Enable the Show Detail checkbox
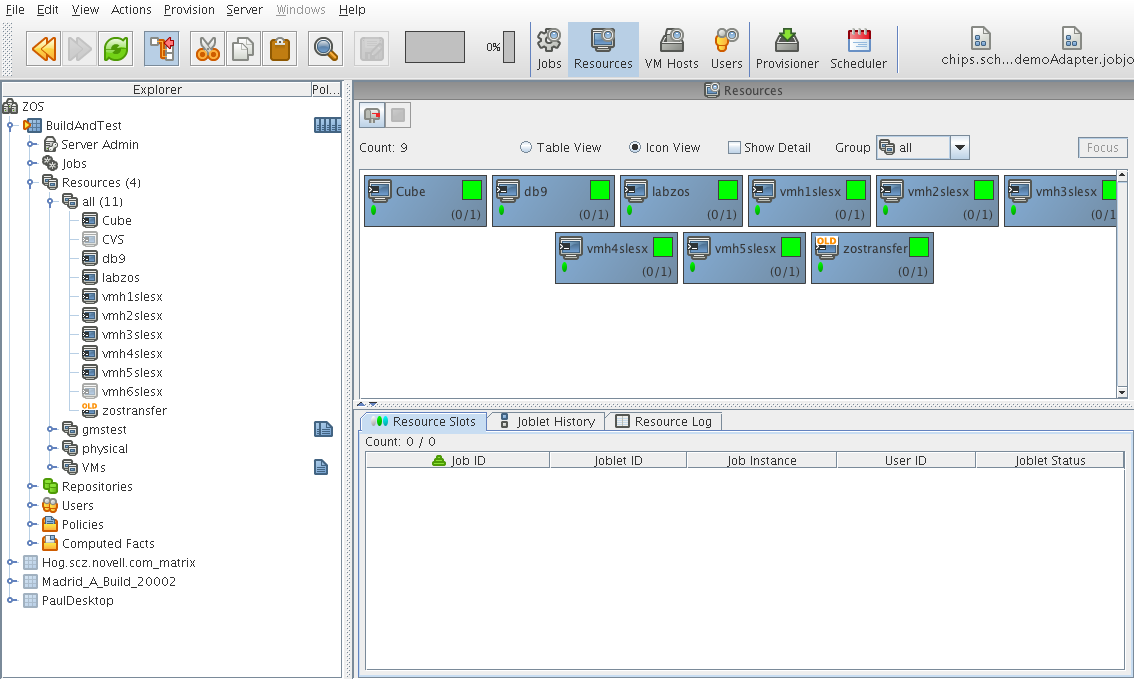1134x679 pixels. click(734, 148)
